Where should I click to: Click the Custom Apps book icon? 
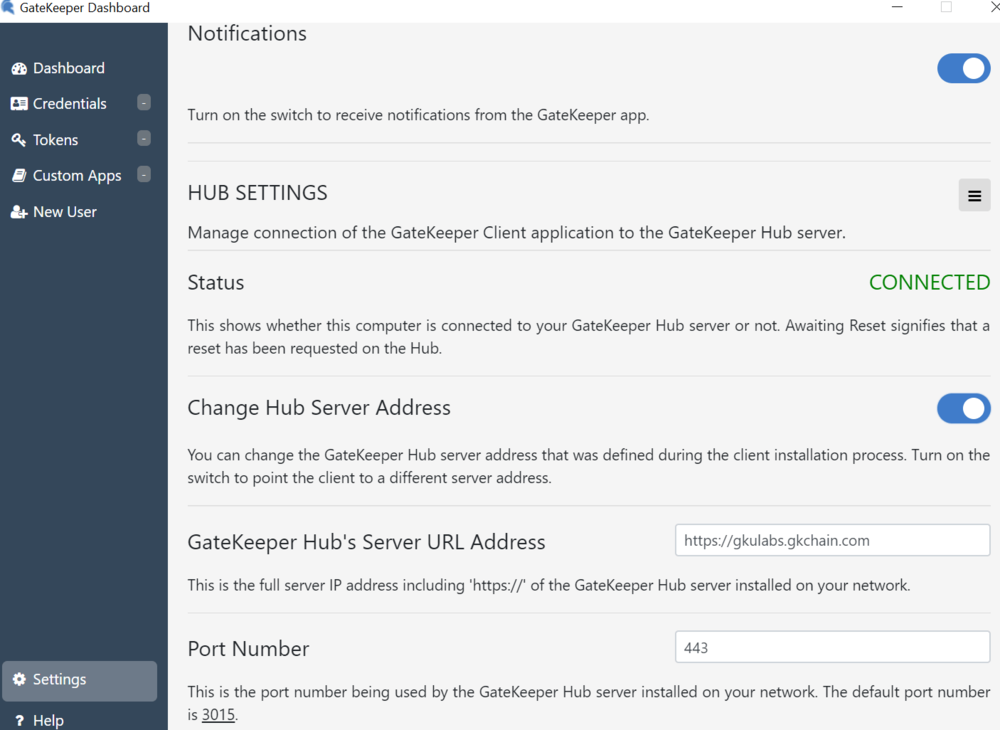(x=19, y=176)
